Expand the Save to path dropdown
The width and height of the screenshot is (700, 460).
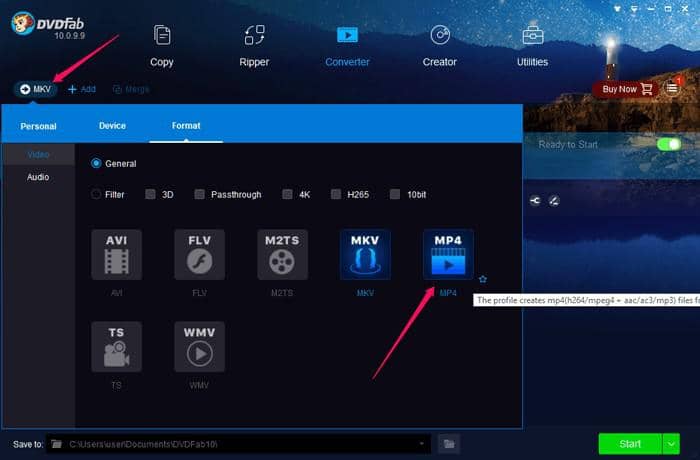[424, 443]
